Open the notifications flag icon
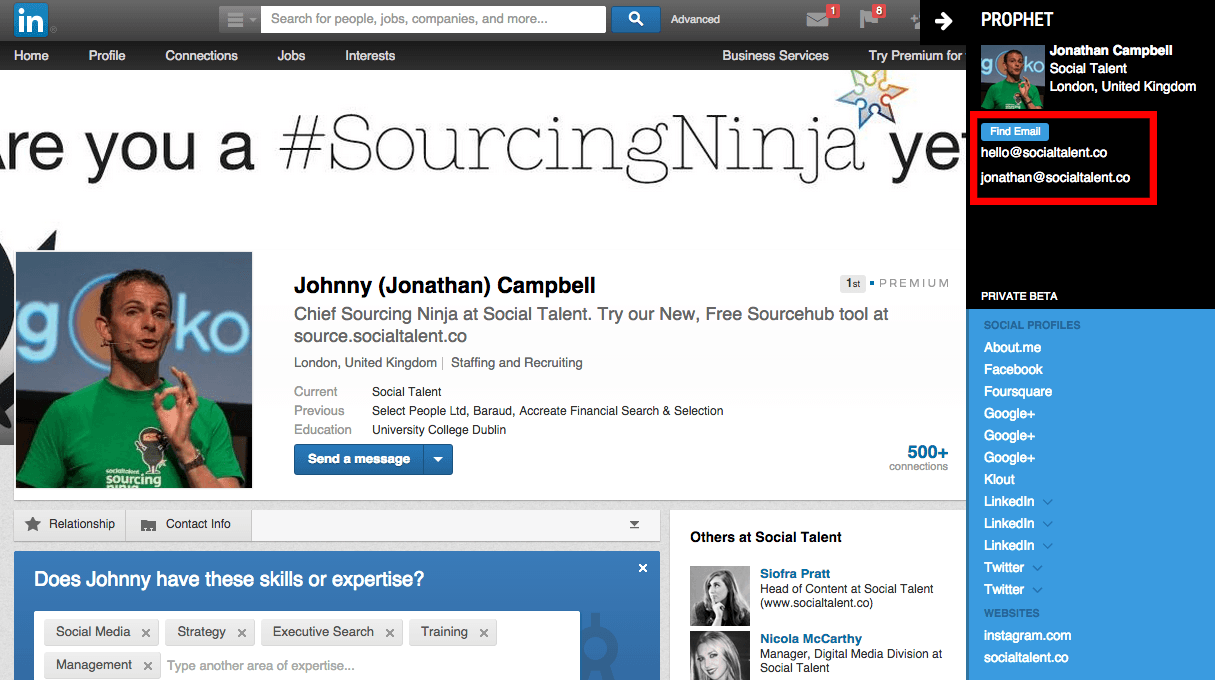 pyautogui.click(x=869, y=19)
